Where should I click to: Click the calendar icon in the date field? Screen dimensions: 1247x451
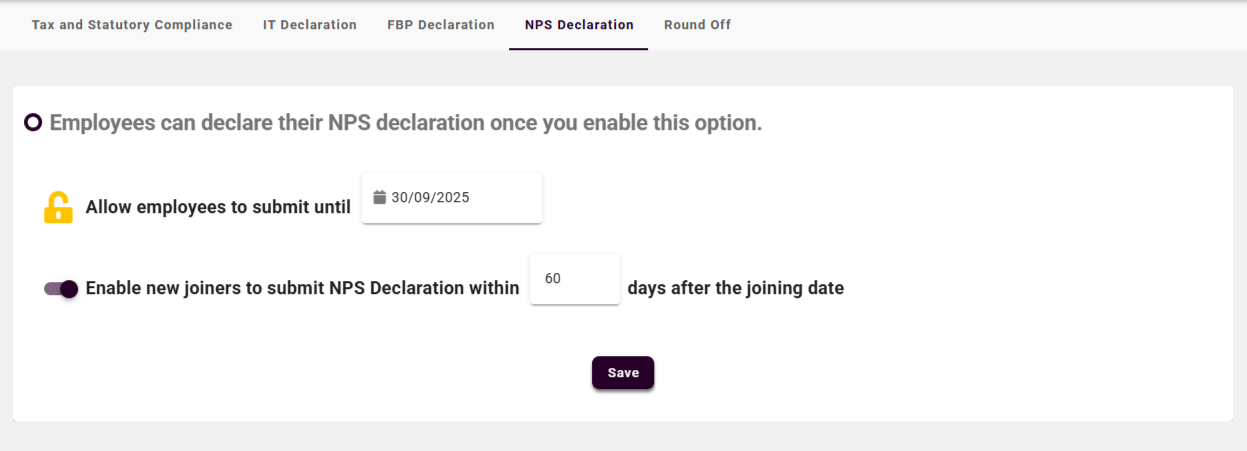[380, 197]
